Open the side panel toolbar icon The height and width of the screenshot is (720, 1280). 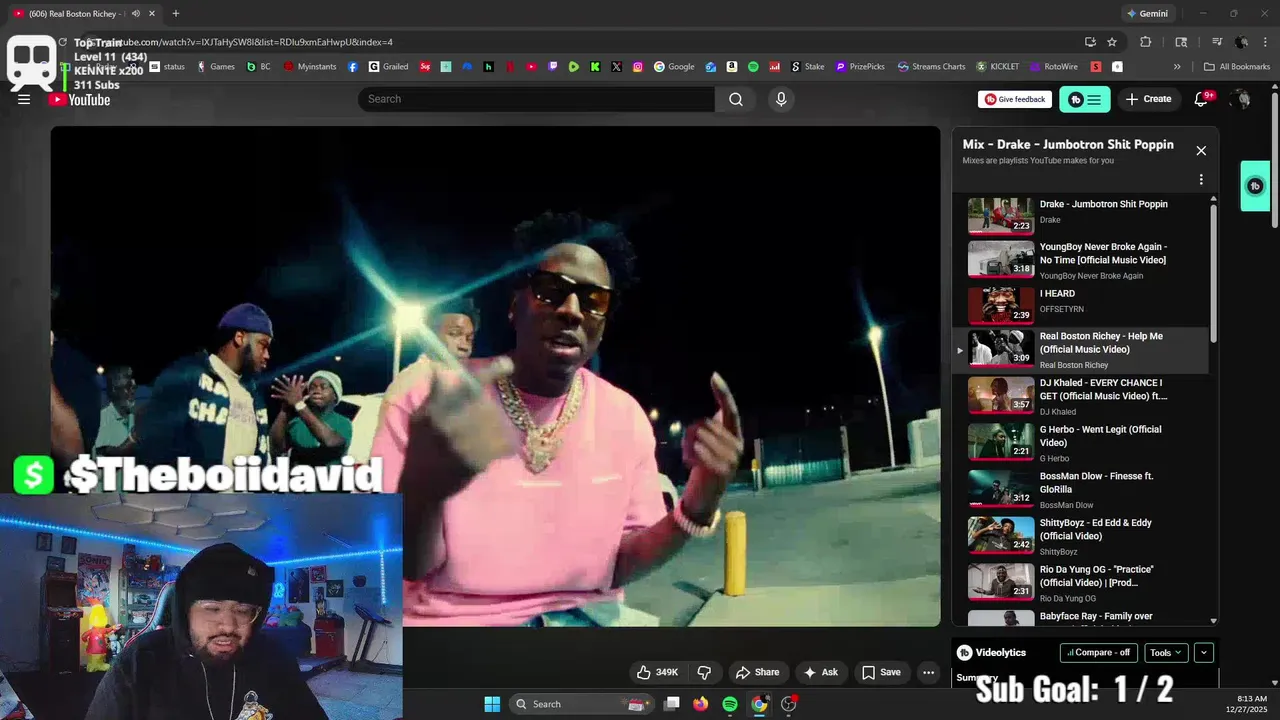tap(1181, 42)
